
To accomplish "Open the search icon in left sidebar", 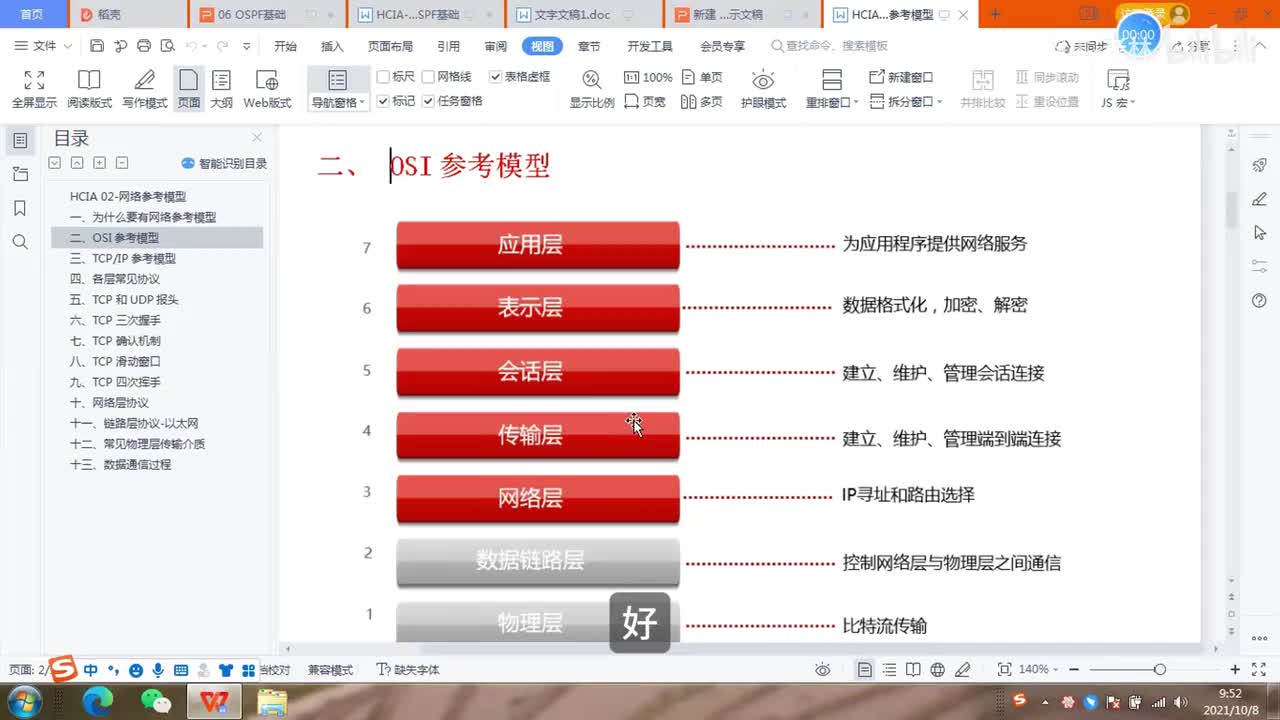I will (20, 242).
